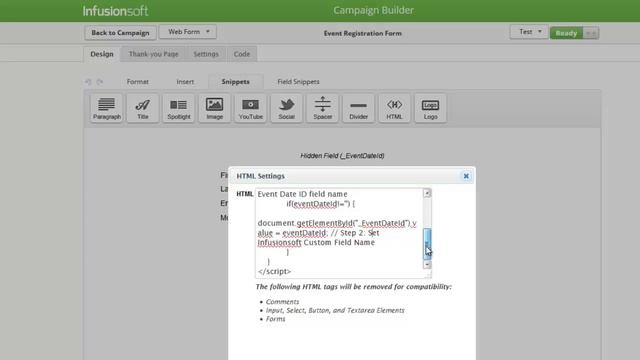The image size is (640, 360).
Task: Insert an HTML snippet
Action: click(394, 108)
